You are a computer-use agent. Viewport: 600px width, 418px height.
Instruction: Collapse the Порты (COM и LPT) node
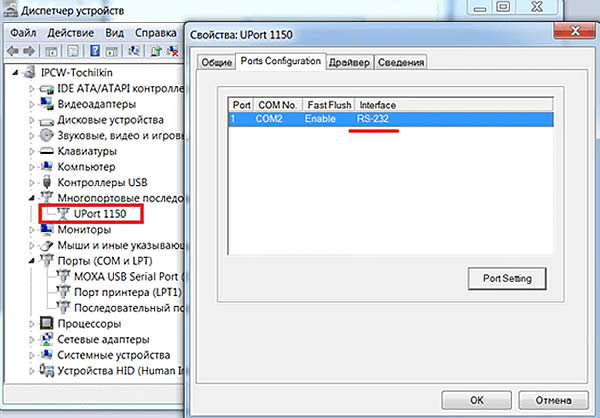[32, 261]
